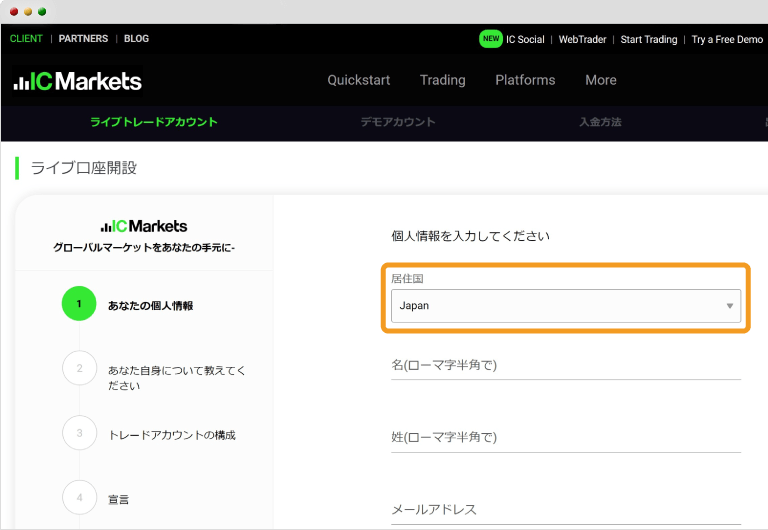Click the green macOS fullscreen button
The height and width of the screenshot is (530, 768).
pos(42,12)
